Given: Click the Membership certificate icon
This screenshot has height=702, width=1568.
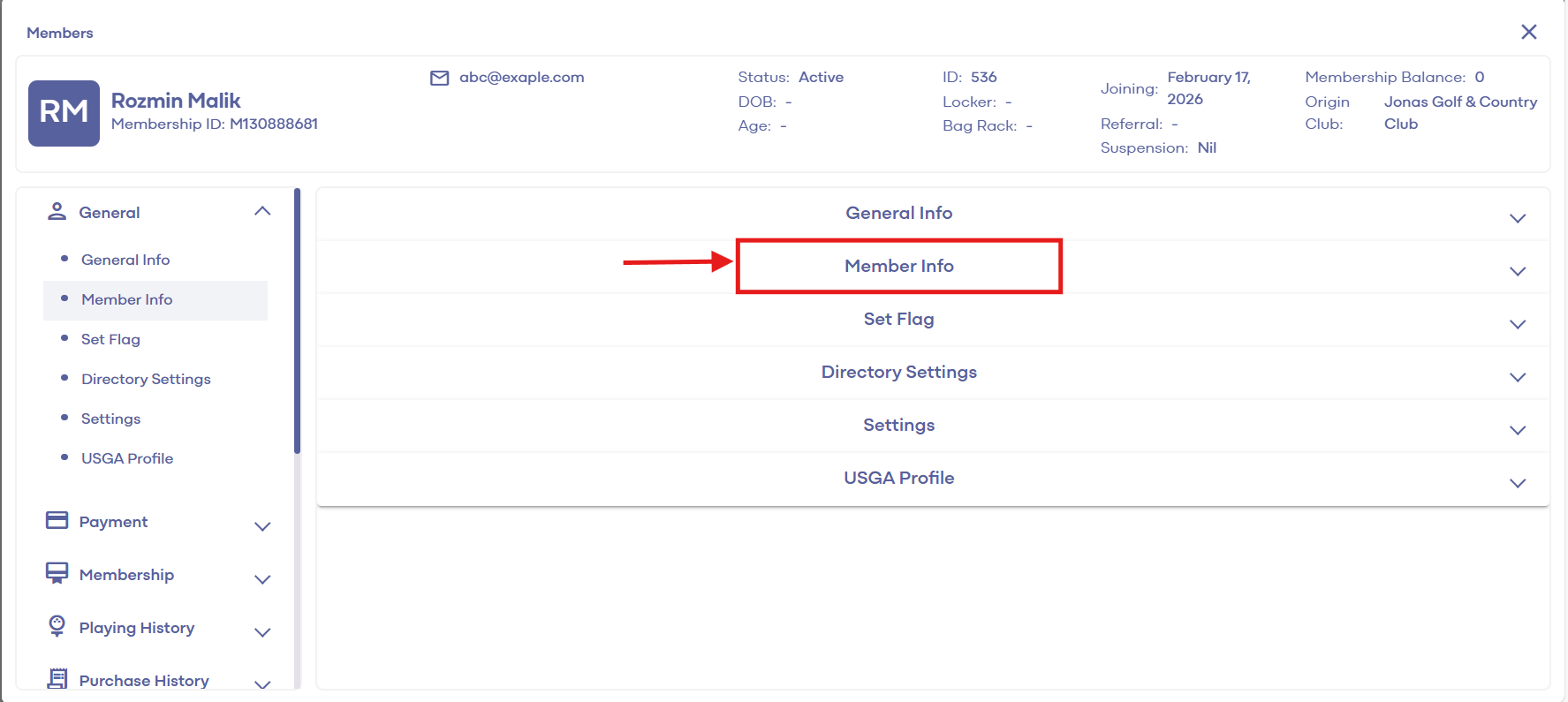Looking at the screenshot, I should (x=57, y=574).
